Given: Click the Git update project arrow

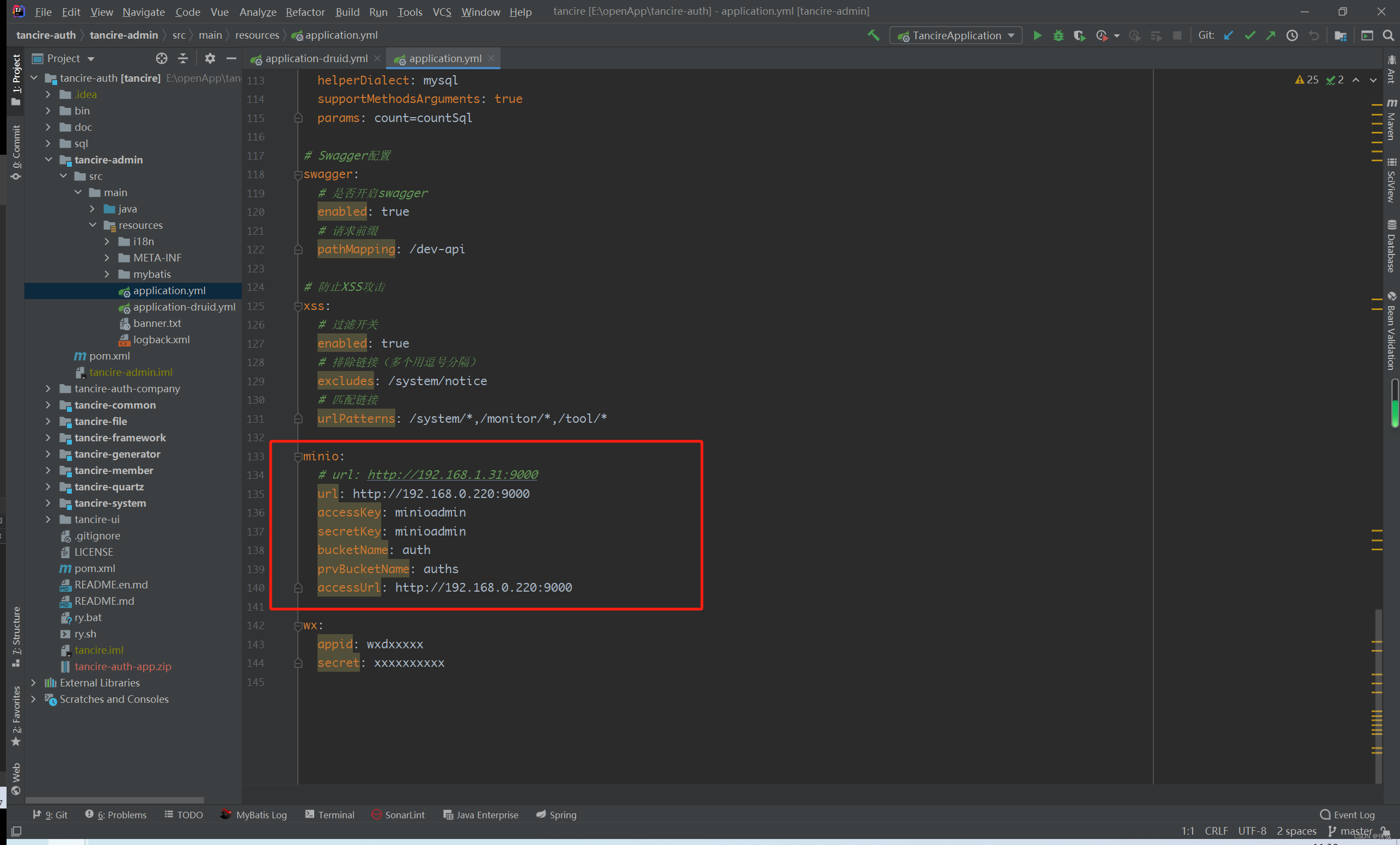Looking at the screenshot, I should point(1228,35).
